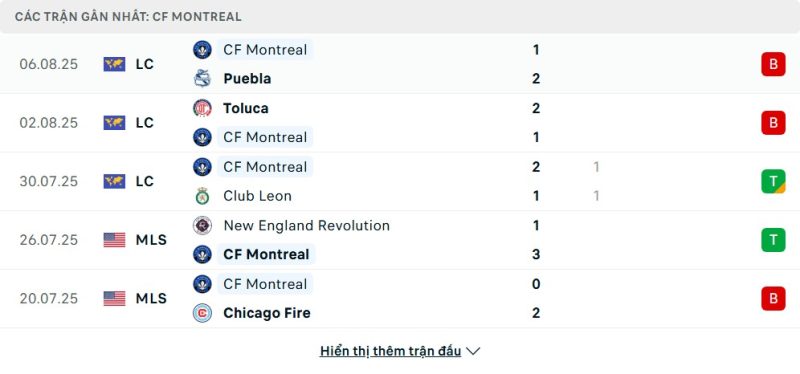The width and height of the screenshot is (800, 374).
Task: Expand list with the chevron next to Hiển thị thêm trận đấu
Action: point(473,352)
